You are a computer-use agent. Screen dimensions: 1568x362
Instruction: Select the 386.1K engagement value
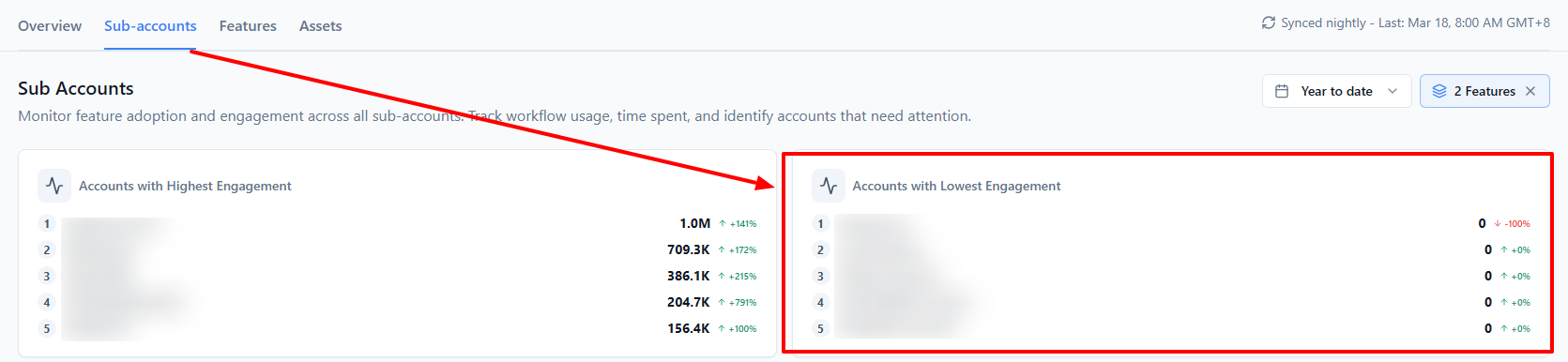tap(689, 276)
